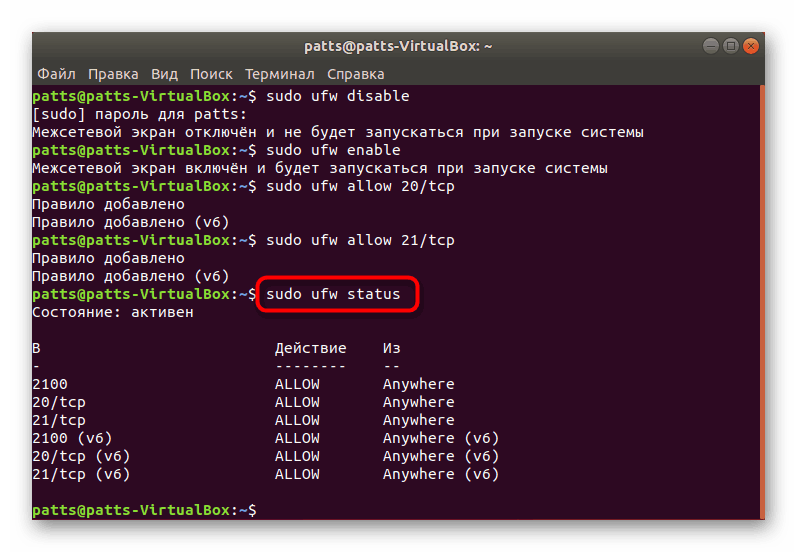Click the terminal vertical scrollbar
The image size is (797, 552).
pos(762,302)
